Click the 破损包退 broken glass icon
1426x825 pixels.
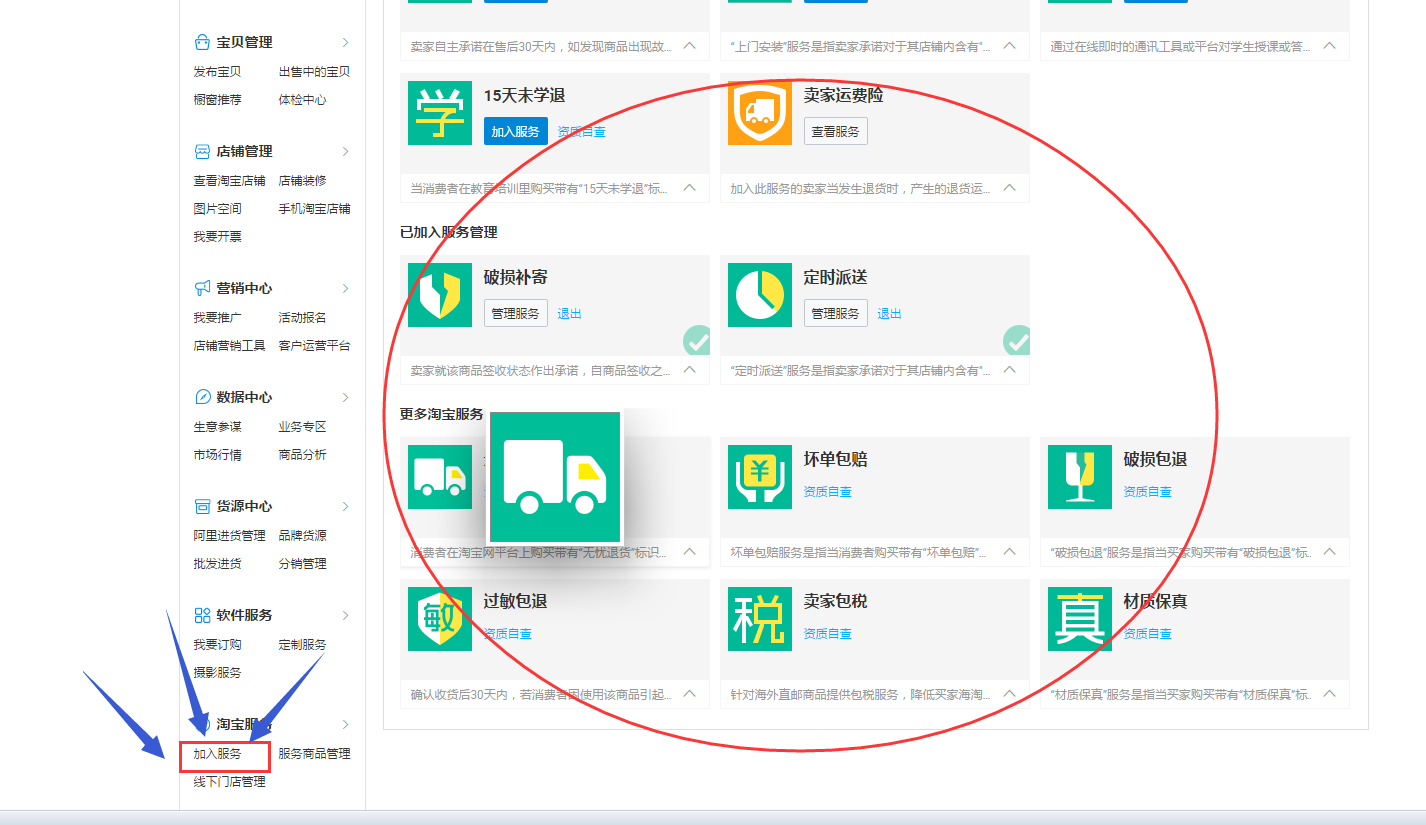pyautogui.click(x=1079, y=477)
